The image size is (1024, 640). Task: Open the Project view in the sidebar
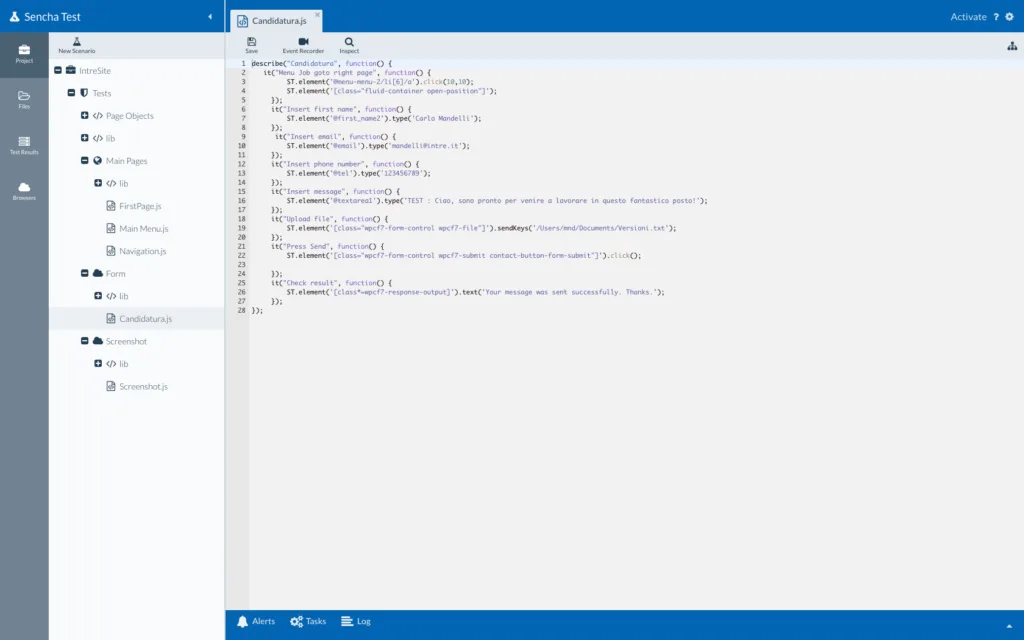[x=24, y=54]
